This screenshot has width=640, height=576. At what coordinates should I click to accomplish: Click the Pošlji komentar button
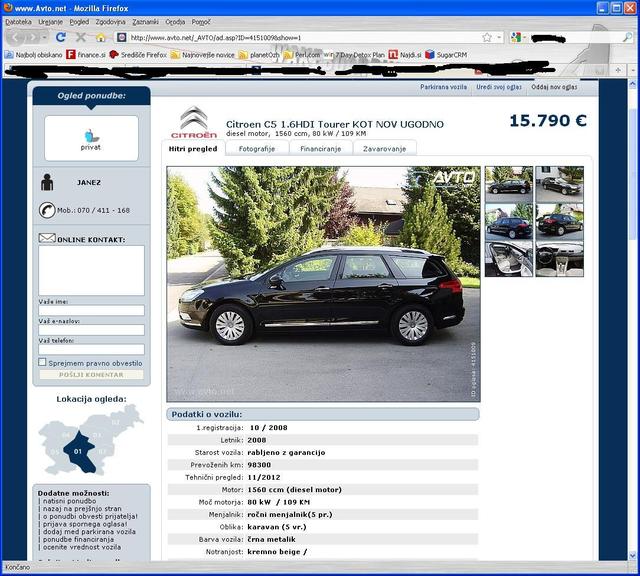click(x=91, y=374)
